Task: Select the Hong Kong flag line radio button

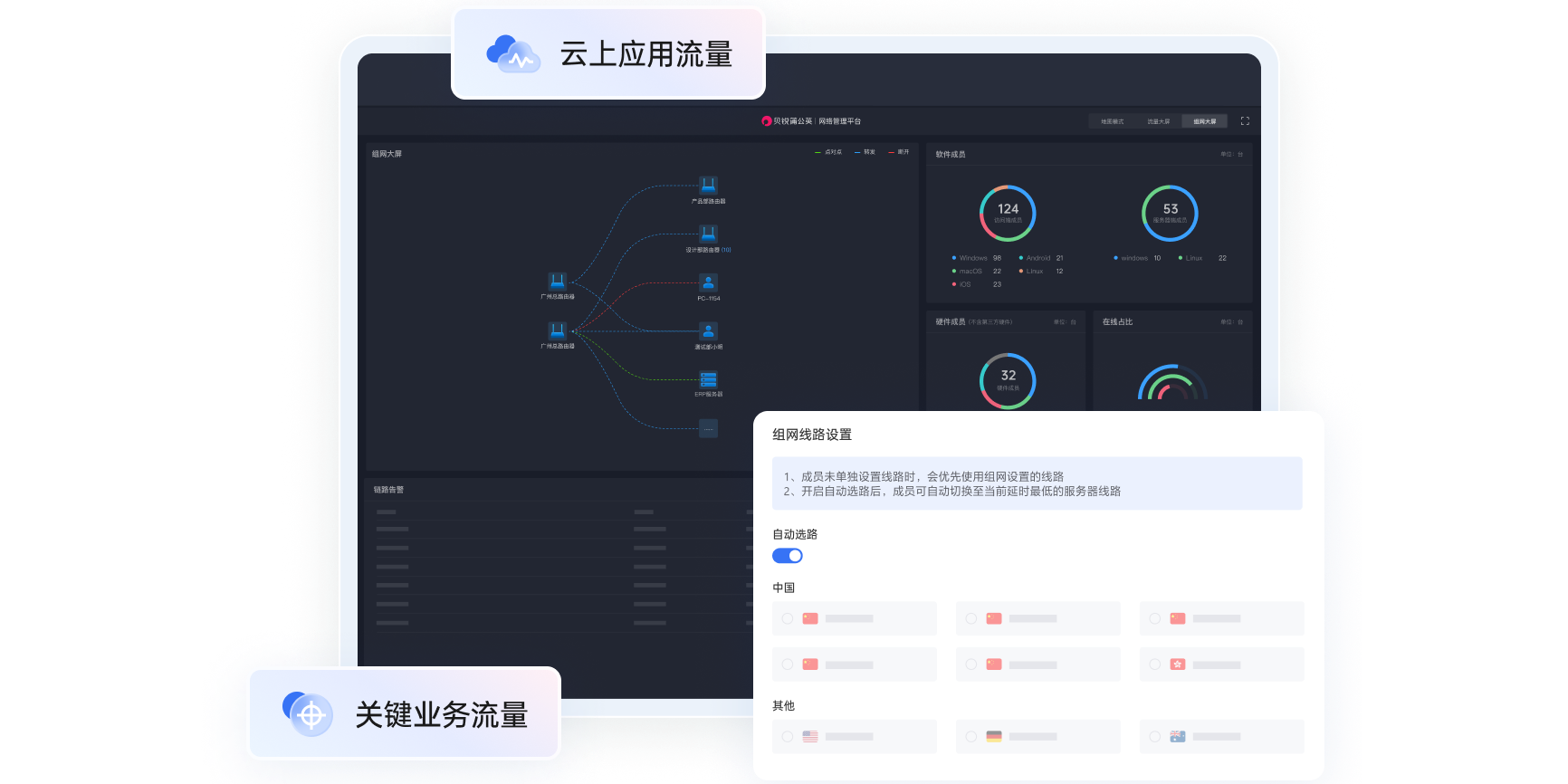Action: [1155, 664]
